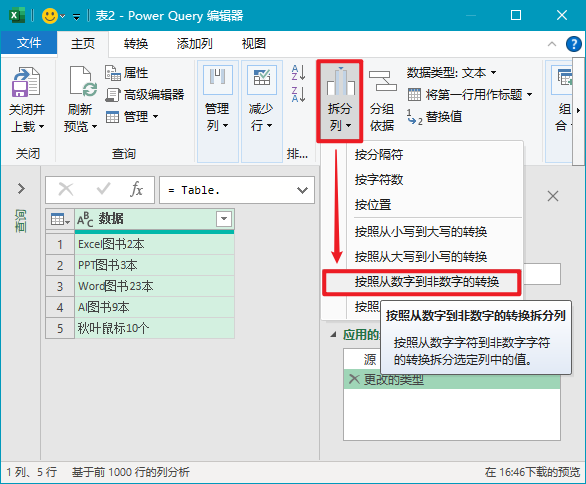Expand the formula bar chevron
Screen dimensions: 586x484
pos(302,190)
